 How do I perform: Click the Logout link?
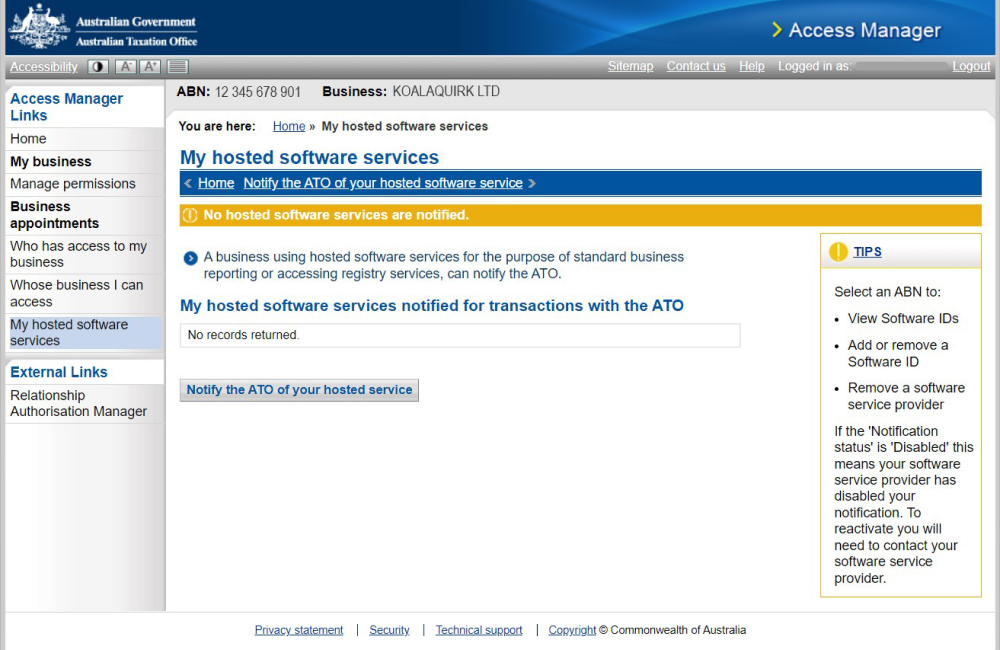(x=971, y=66)
